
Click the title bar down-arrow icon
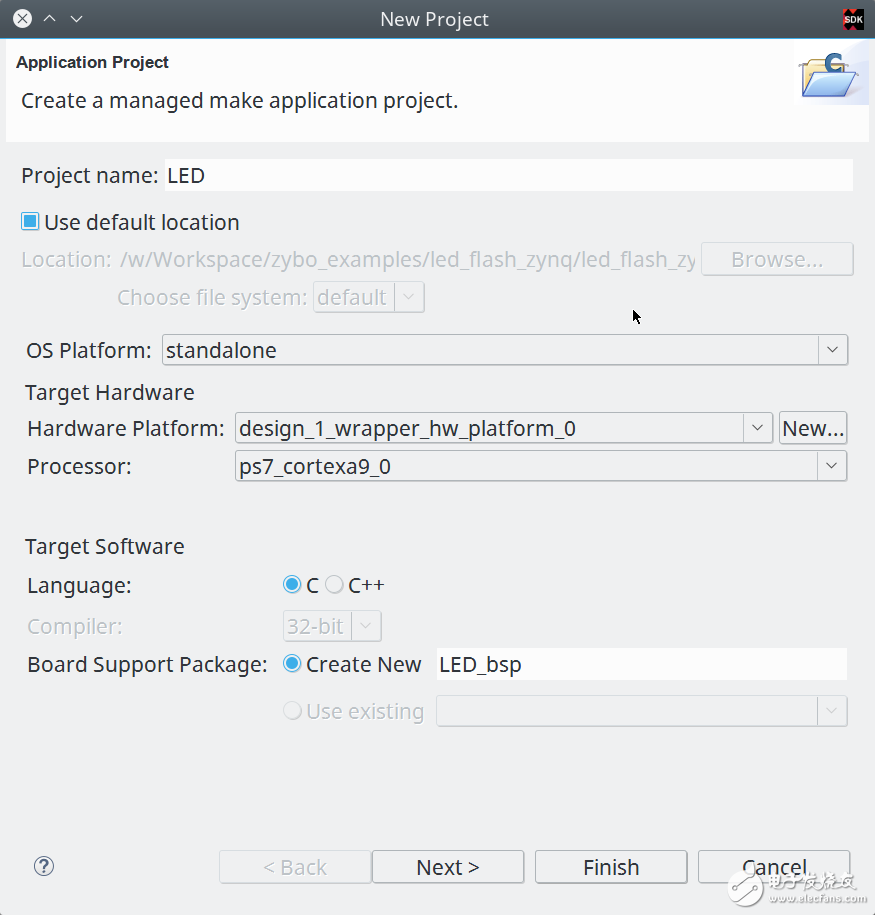click(77, 19)
